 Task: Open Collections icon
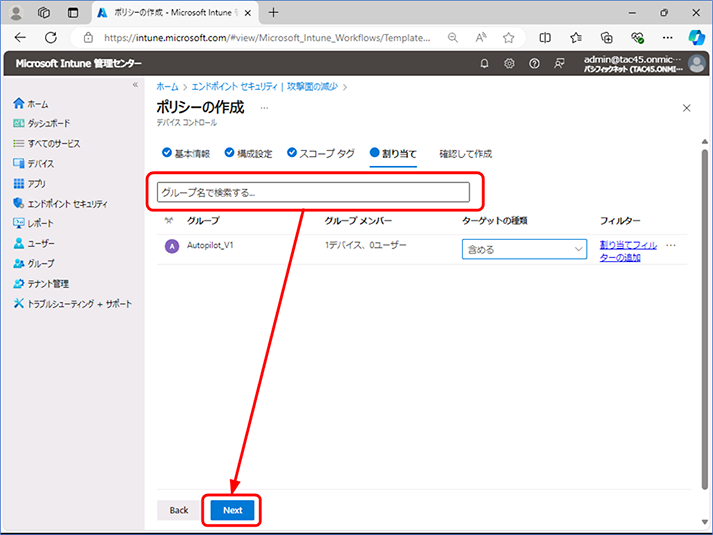[607, 38]
